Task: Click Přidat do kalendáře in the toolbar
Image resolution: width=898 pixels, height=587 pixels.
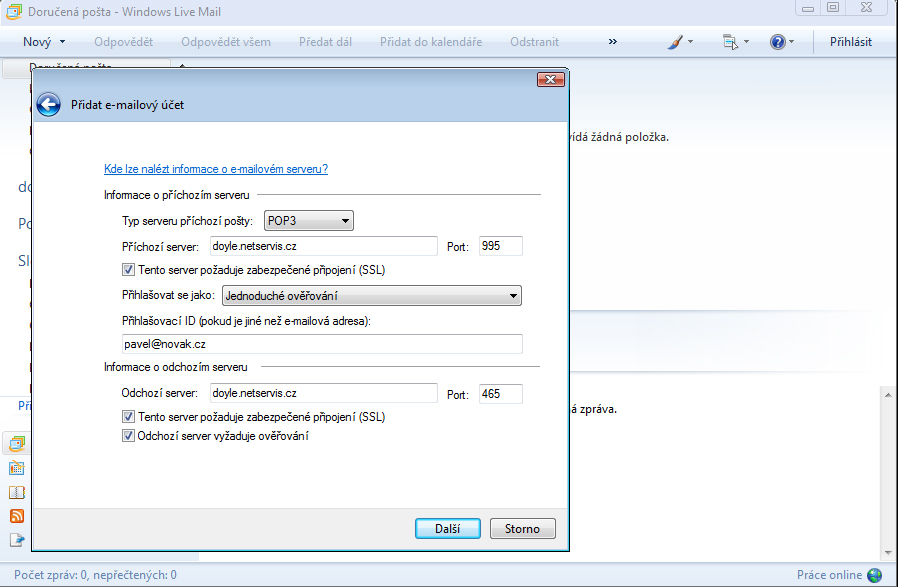Action: 431,42
